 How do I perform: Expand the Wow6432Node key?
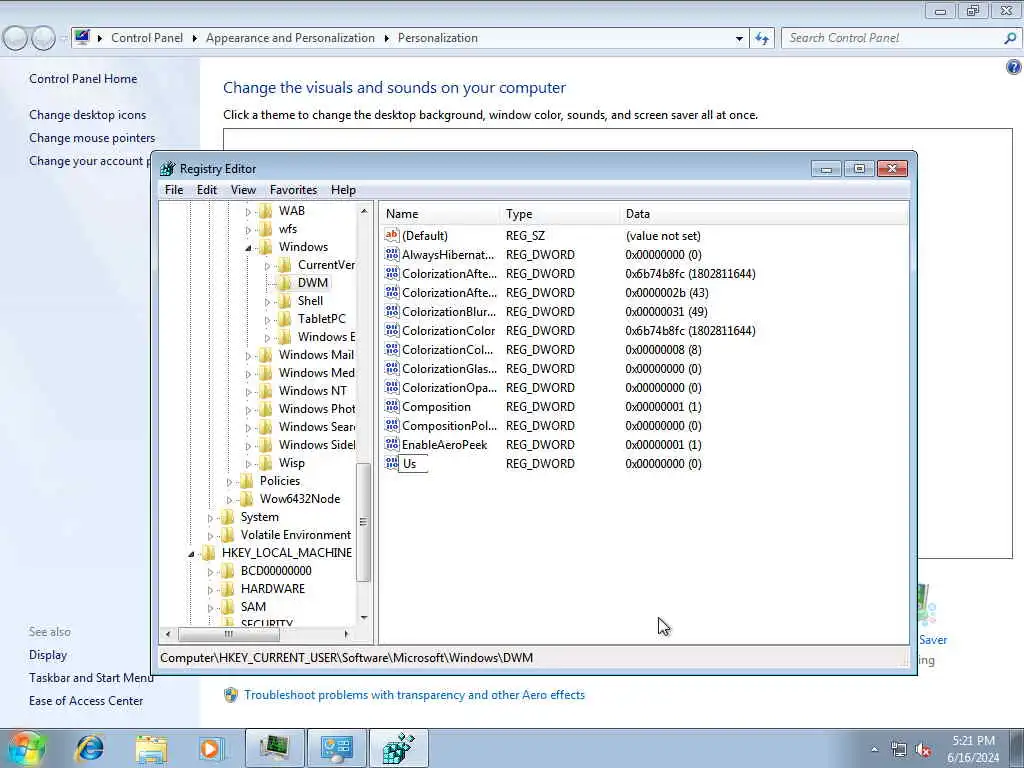click(229, 500)
